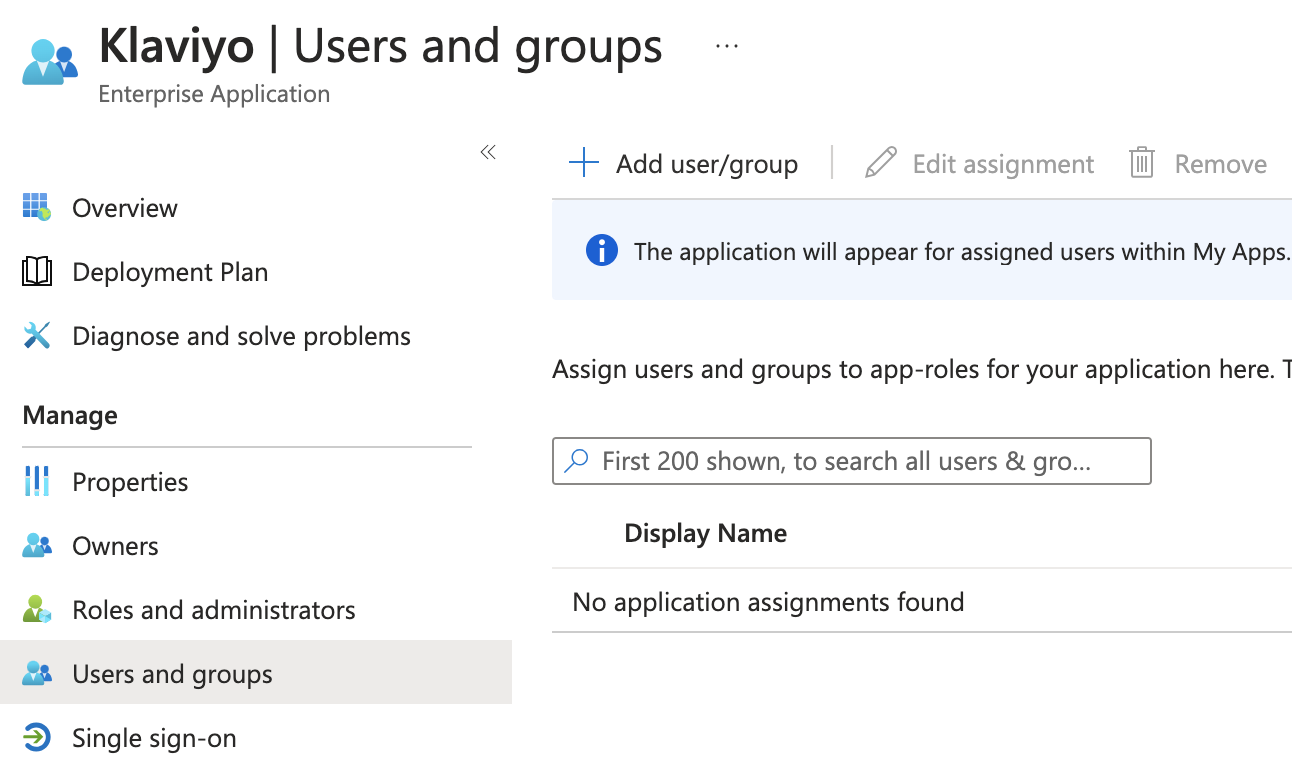1292x772 pixels.
Task: Select the Users and groups menu entry
Action: tap(172, 674)
